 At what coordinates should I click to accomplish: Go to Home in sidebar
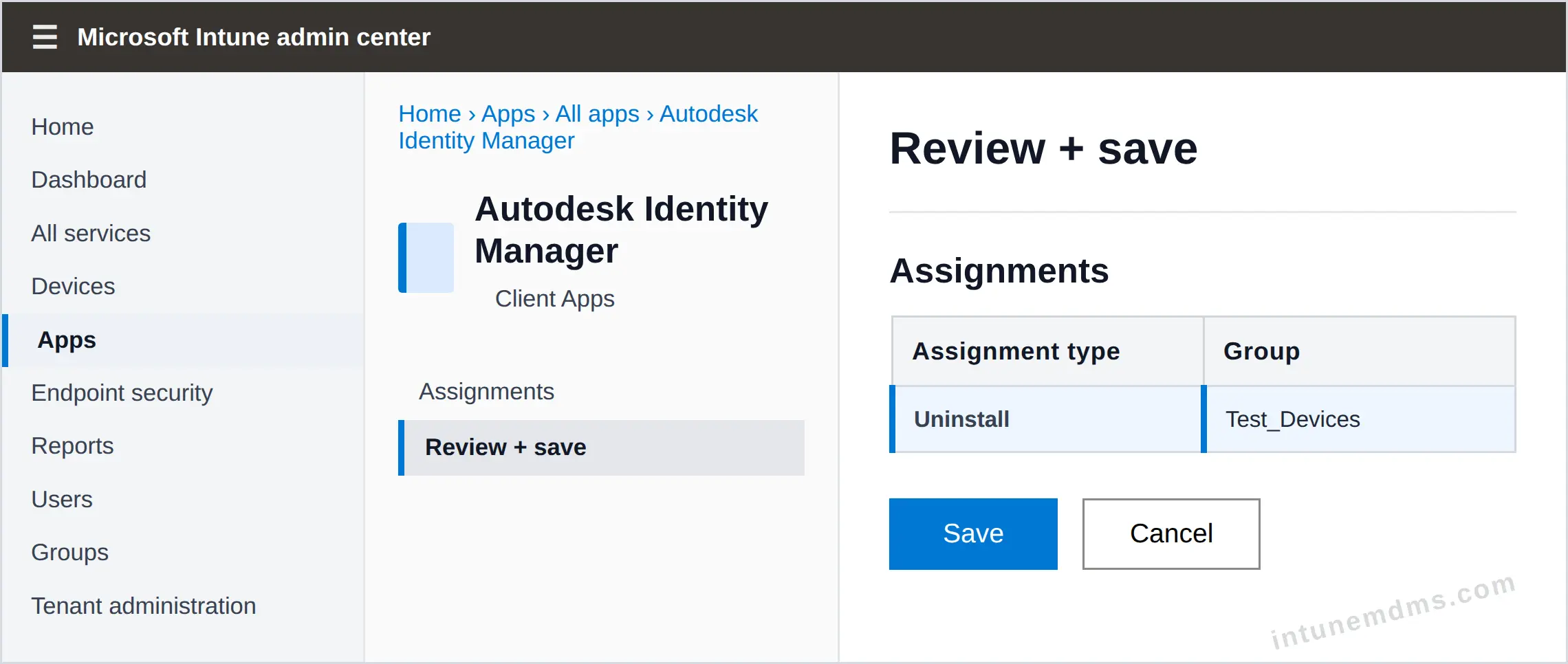click(x=63, y=127)
